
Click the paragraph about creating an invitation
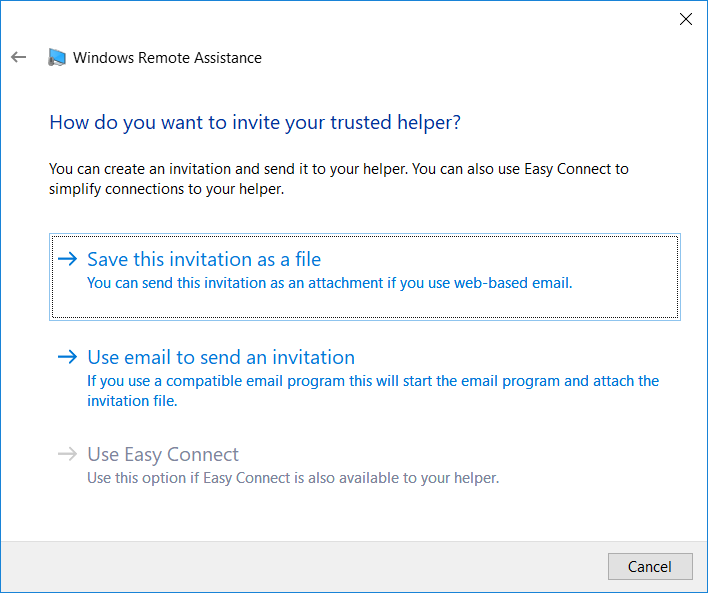pos(339,179)
